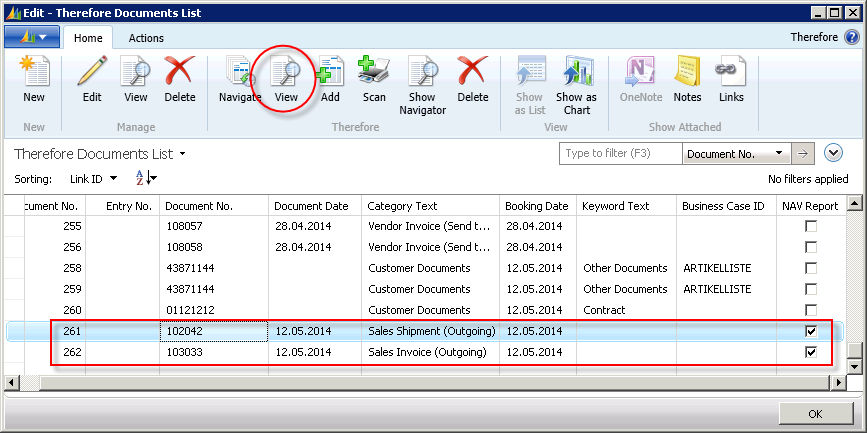Click the Notes sticky note icon
The image size is (867, 433).
[687, 79]
